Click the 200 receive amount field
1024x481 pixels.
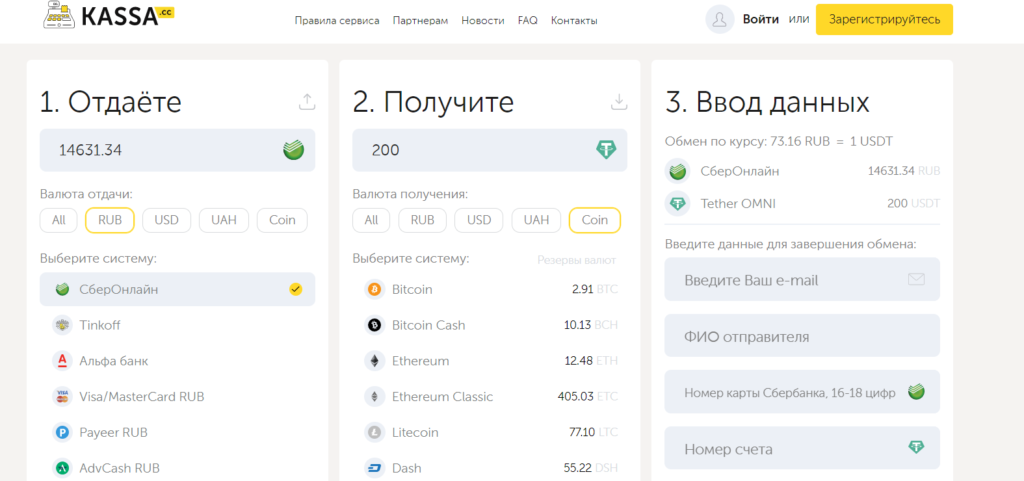[490, 150]
